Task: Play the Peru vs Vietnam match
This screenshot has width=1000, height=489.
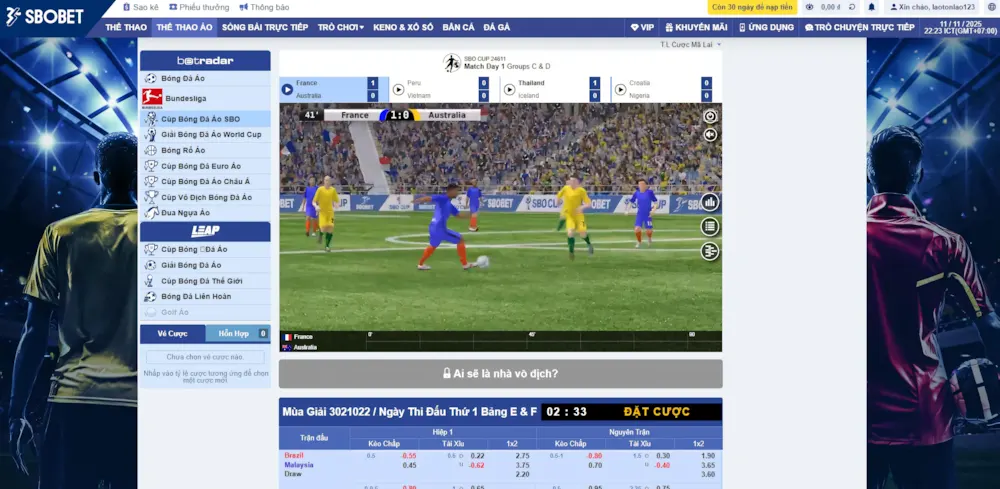Action: tap(398, 89)
